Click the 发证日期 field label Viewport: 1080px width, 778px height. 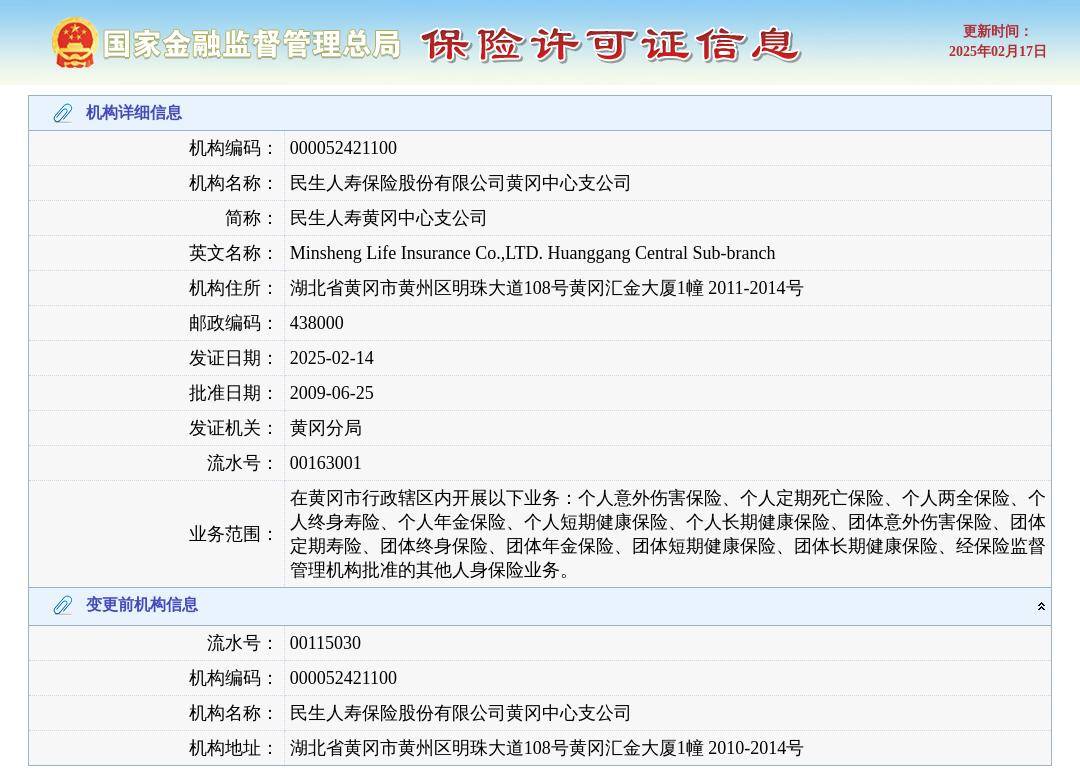pyautogui.click(x=231, y=358)
